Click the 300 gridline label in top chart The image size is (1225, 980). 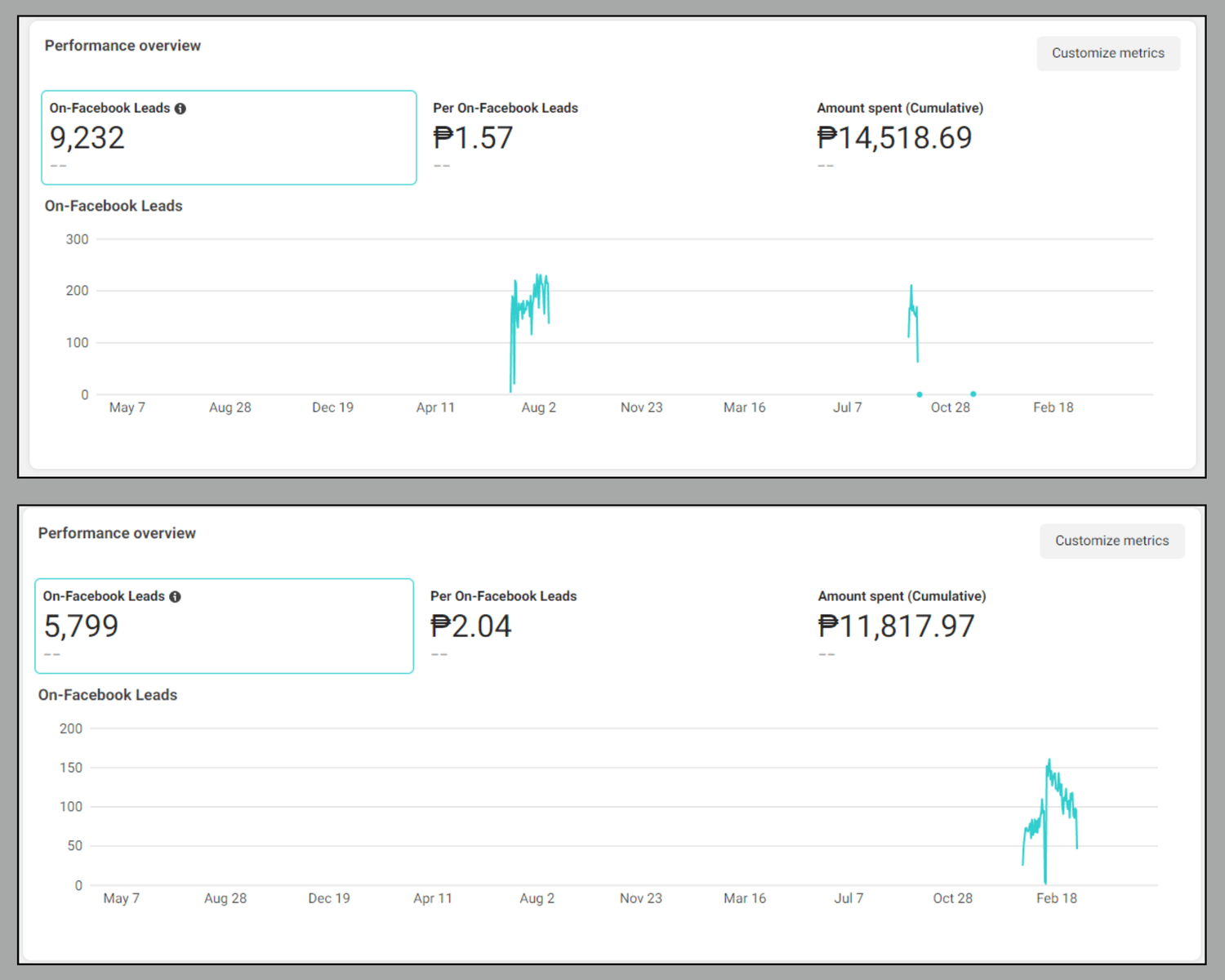click(78, 239)
